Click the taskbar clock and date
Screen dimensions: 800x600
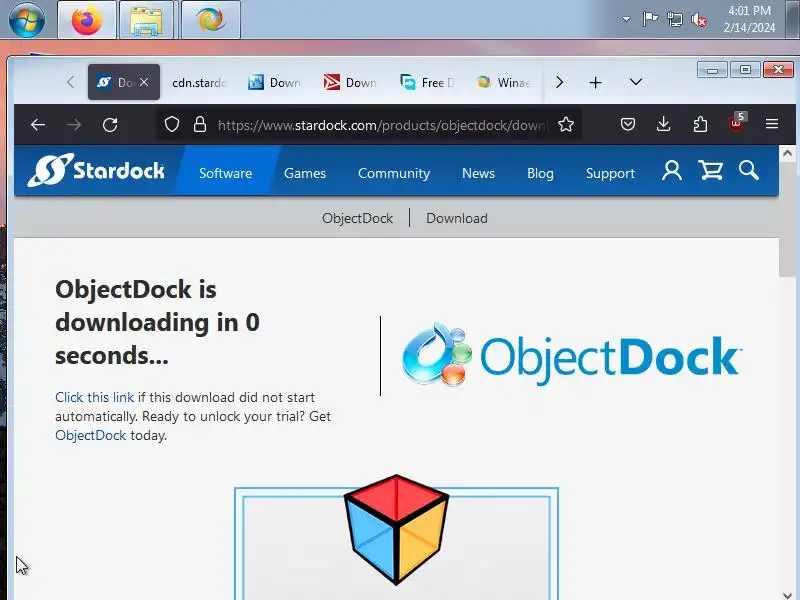749,19
